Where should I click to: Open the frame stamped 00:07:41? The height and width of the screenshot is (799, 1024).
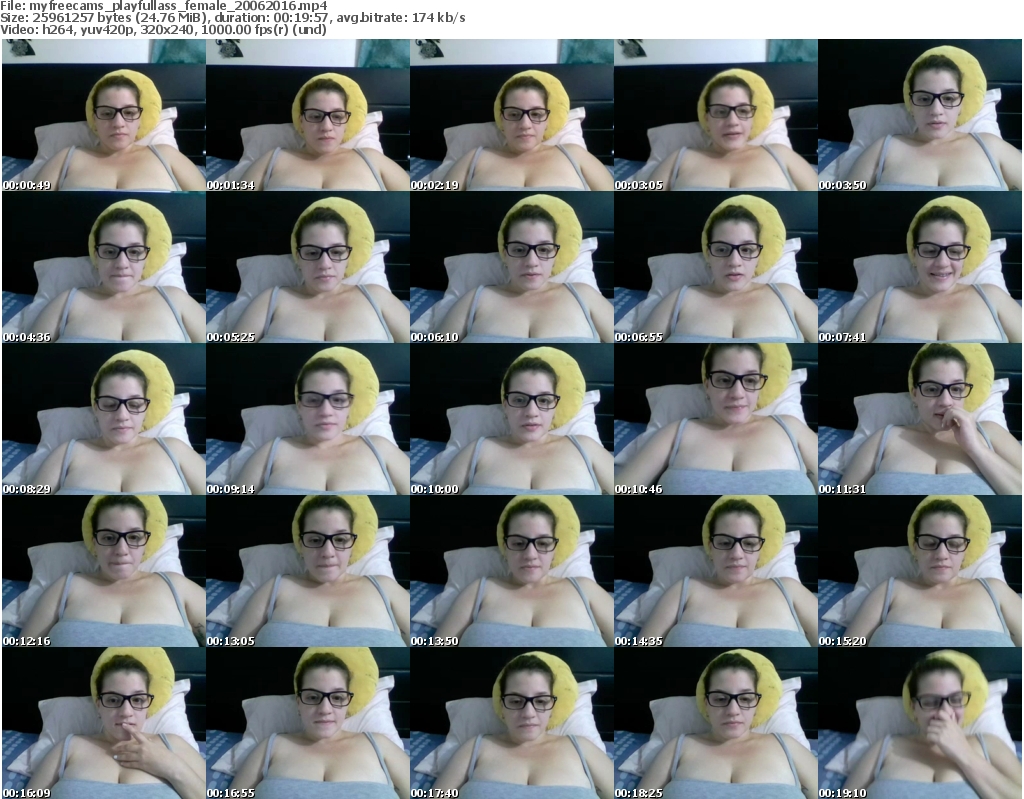tap(920, 267)
